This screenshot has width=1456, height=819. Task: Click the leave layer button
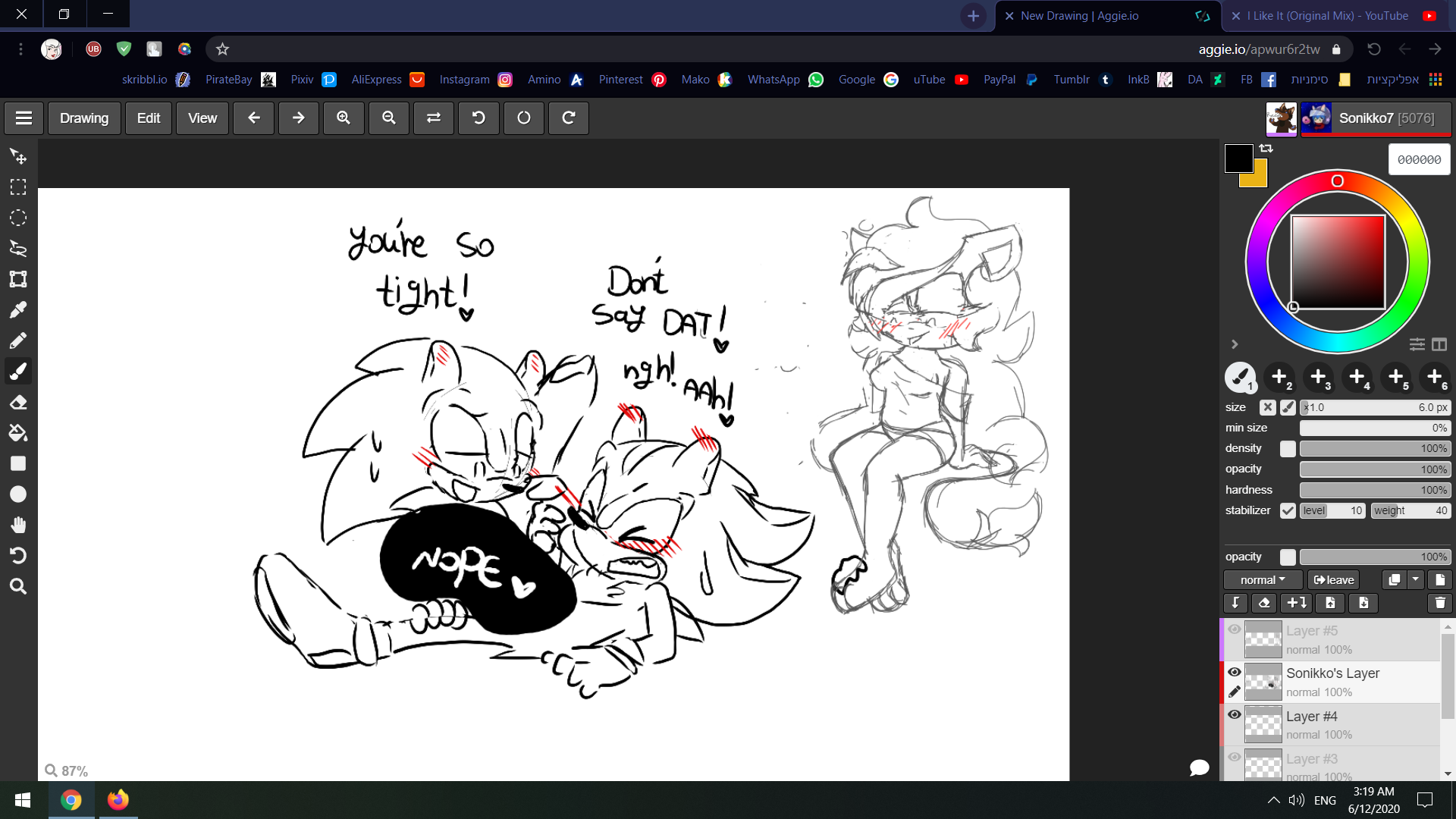click(x=1333, y=580)
